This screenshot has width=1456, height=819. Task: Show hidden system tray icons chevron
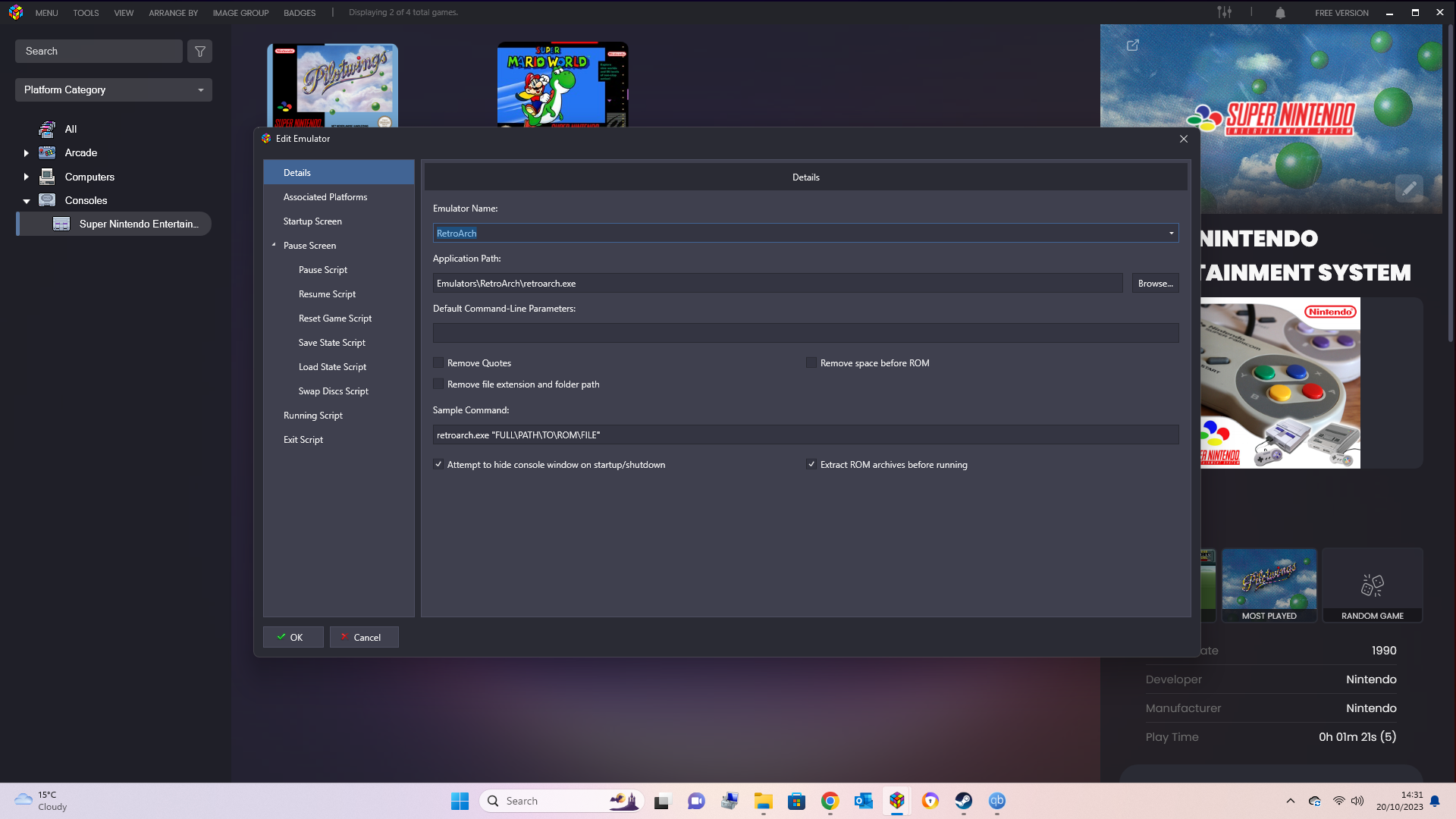click(x=1290, y=801)
